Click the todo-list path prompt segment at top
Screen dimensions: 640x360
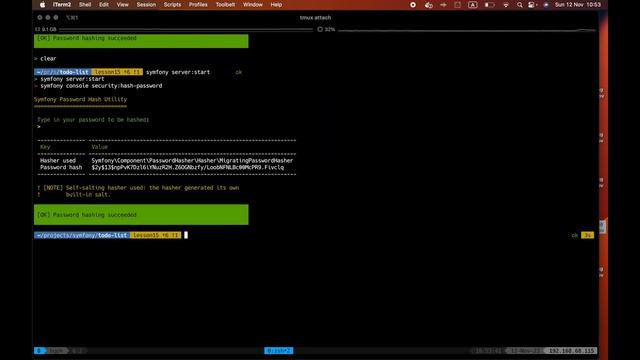point(63,72)
